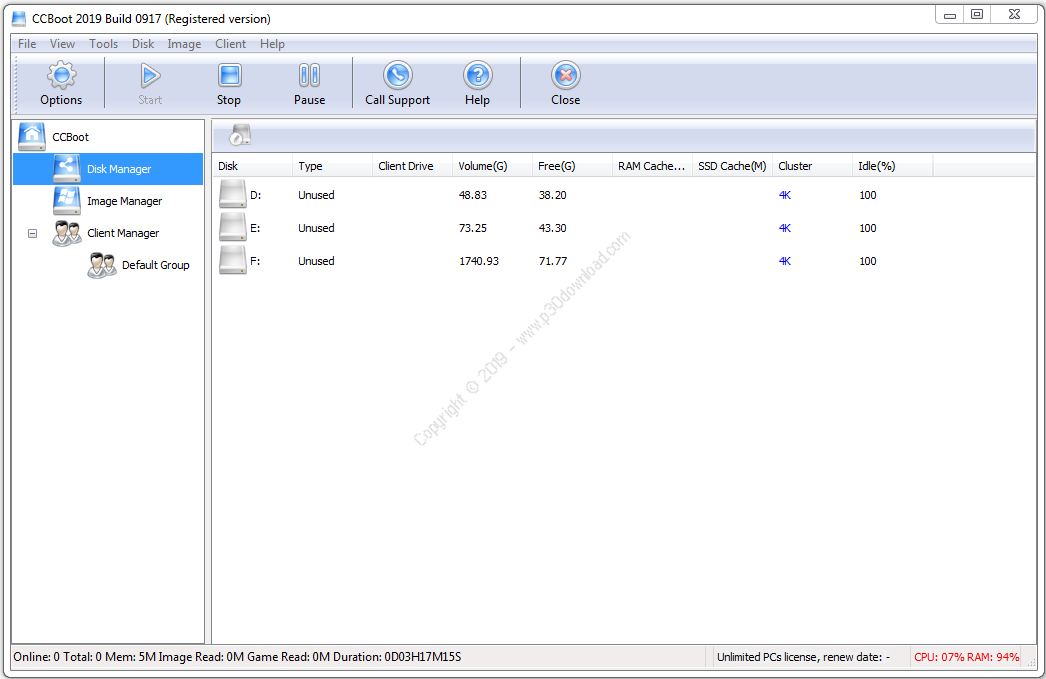Click the 4K cluster link for F:
1046x679 pixels.
click(784, 261)
